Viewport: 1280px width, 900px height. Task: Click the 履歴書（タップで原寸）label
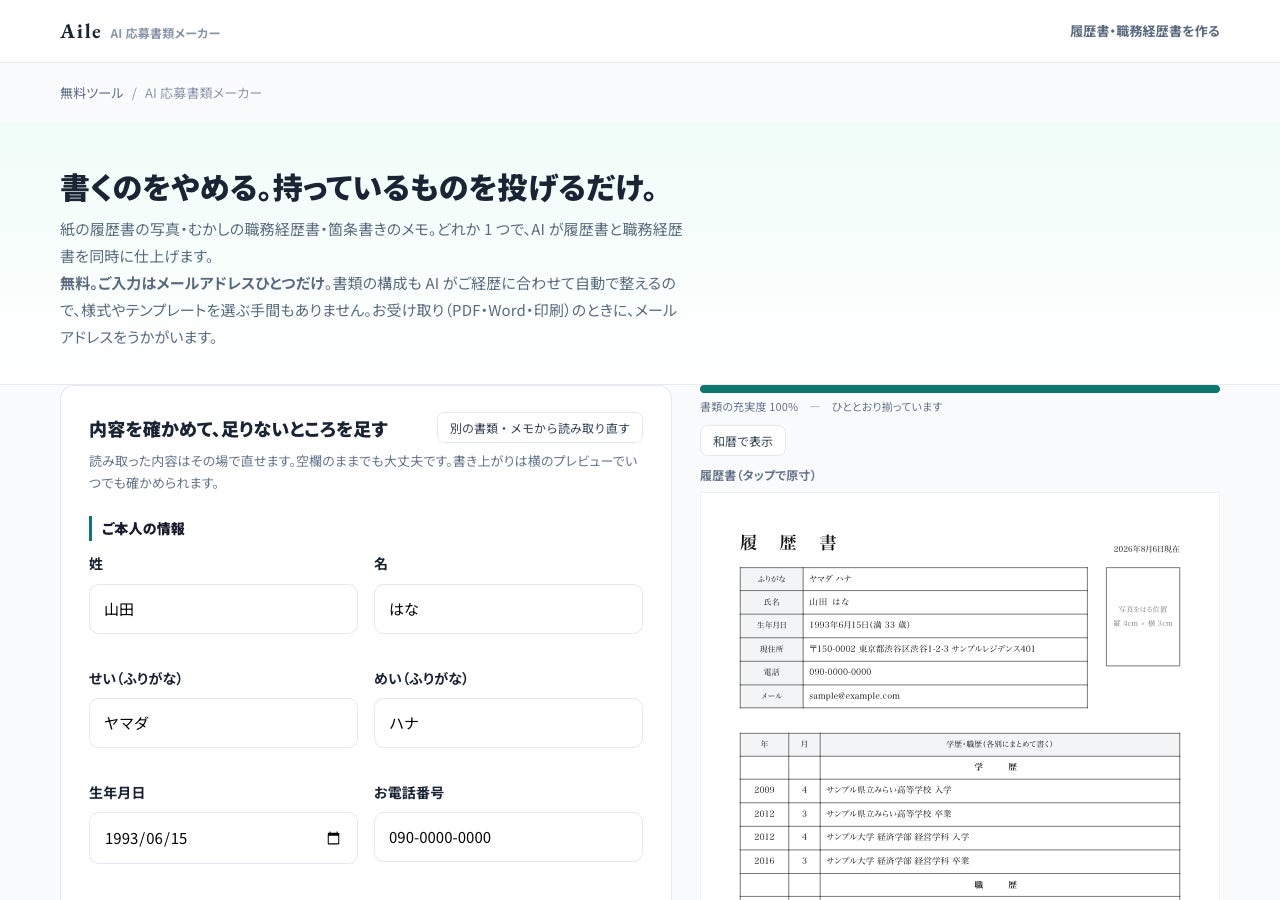click(x=757, y=475)
